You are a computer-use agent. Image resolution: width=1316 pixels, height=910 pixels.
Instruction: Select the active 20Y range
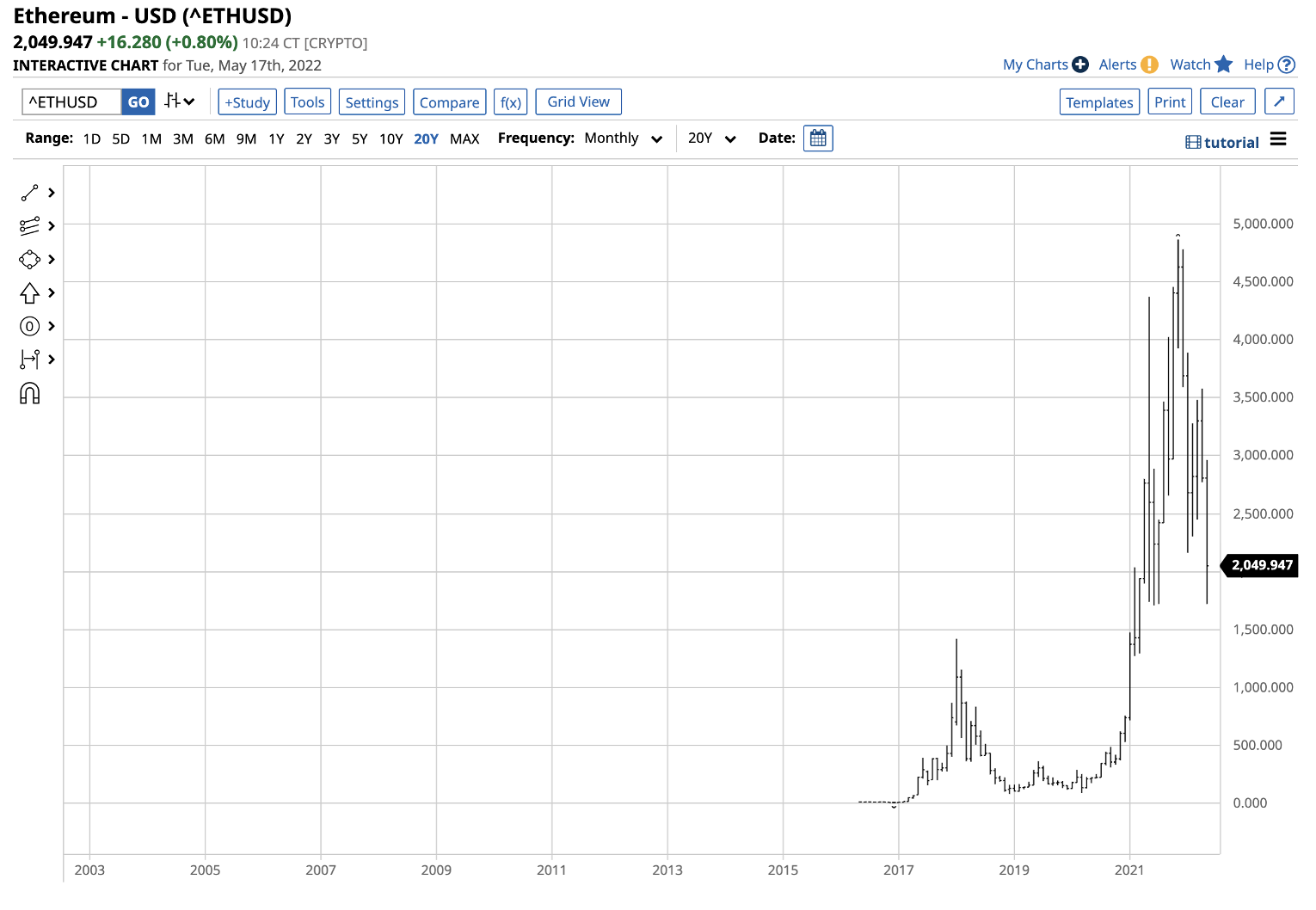click(426, 139)
